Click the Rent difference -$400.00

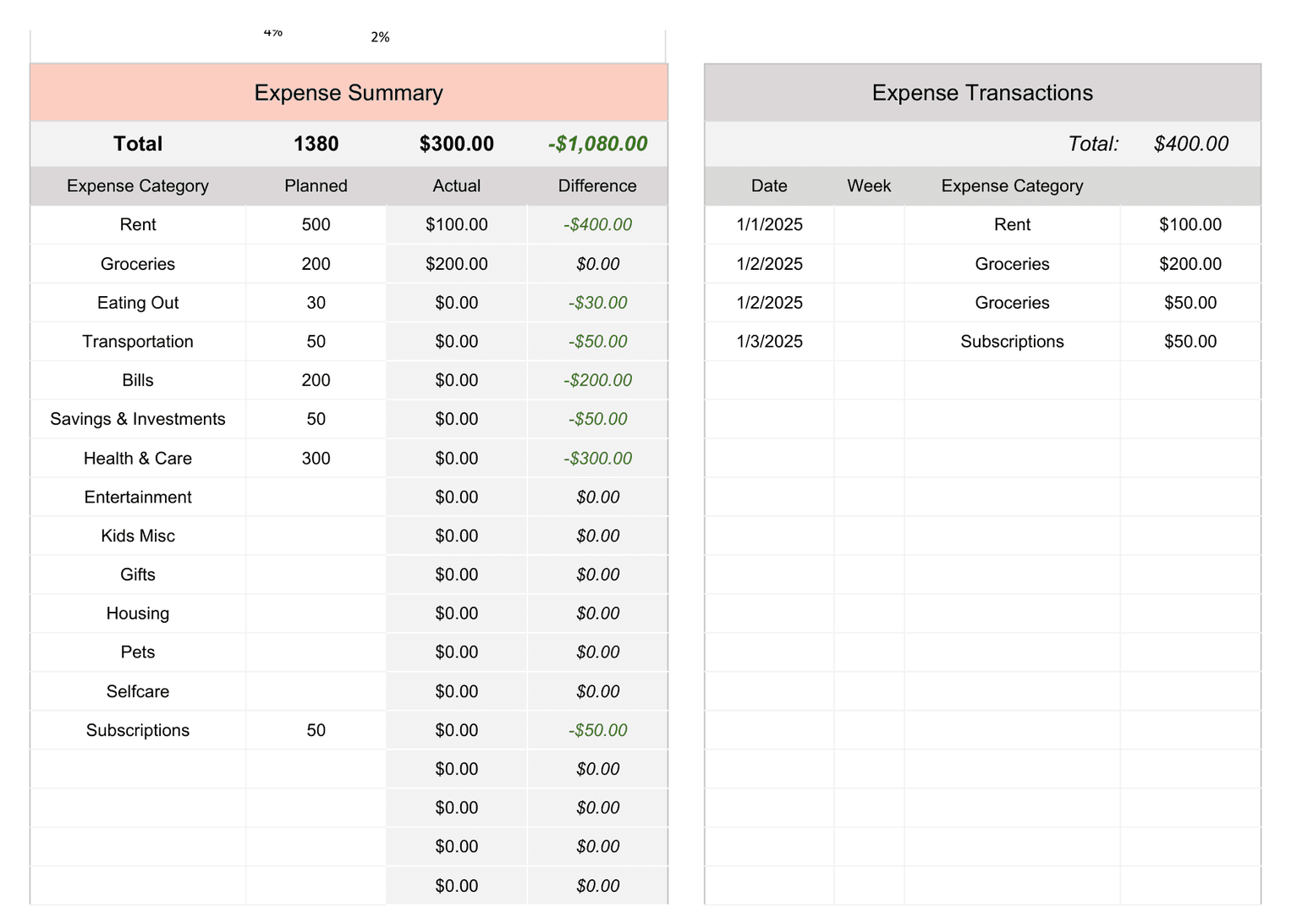597,224
